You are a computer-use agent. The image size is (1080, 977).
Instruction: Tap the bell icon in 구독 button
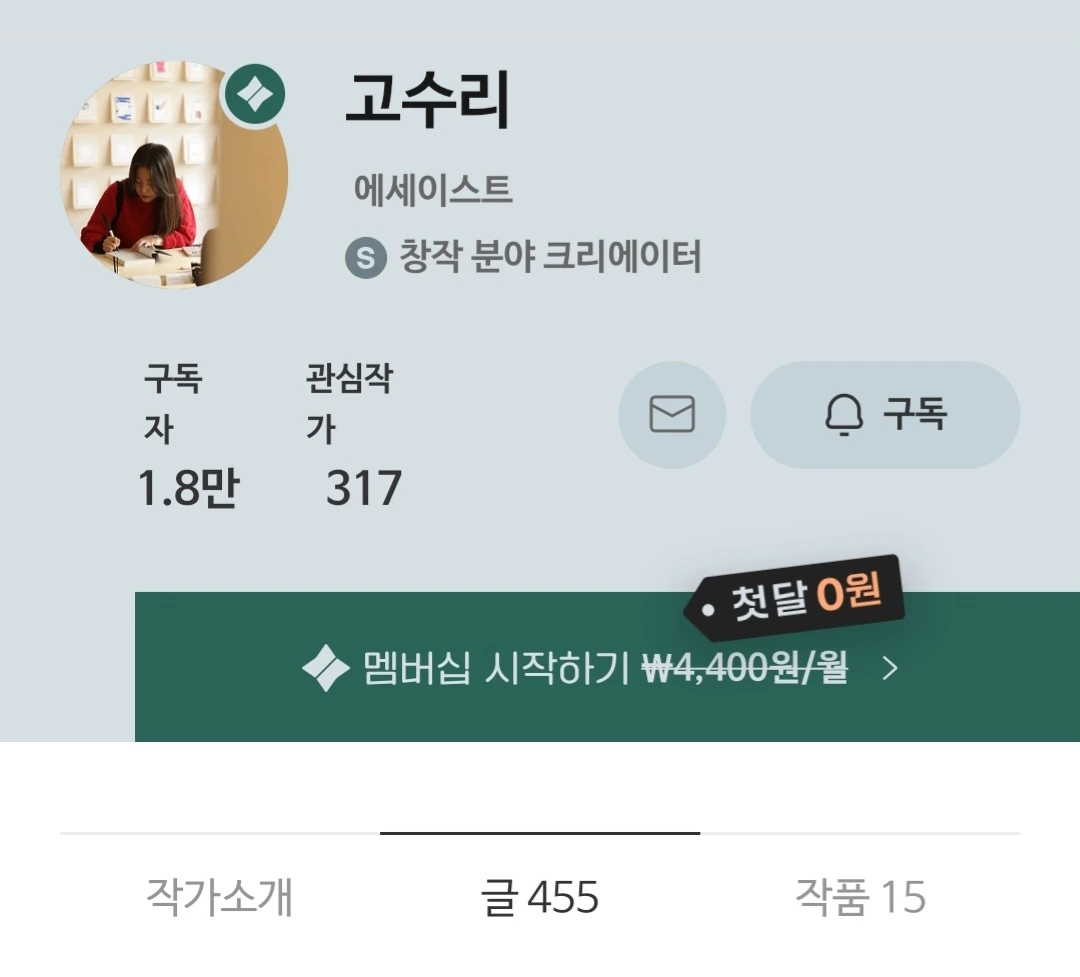tap(844, 415)
